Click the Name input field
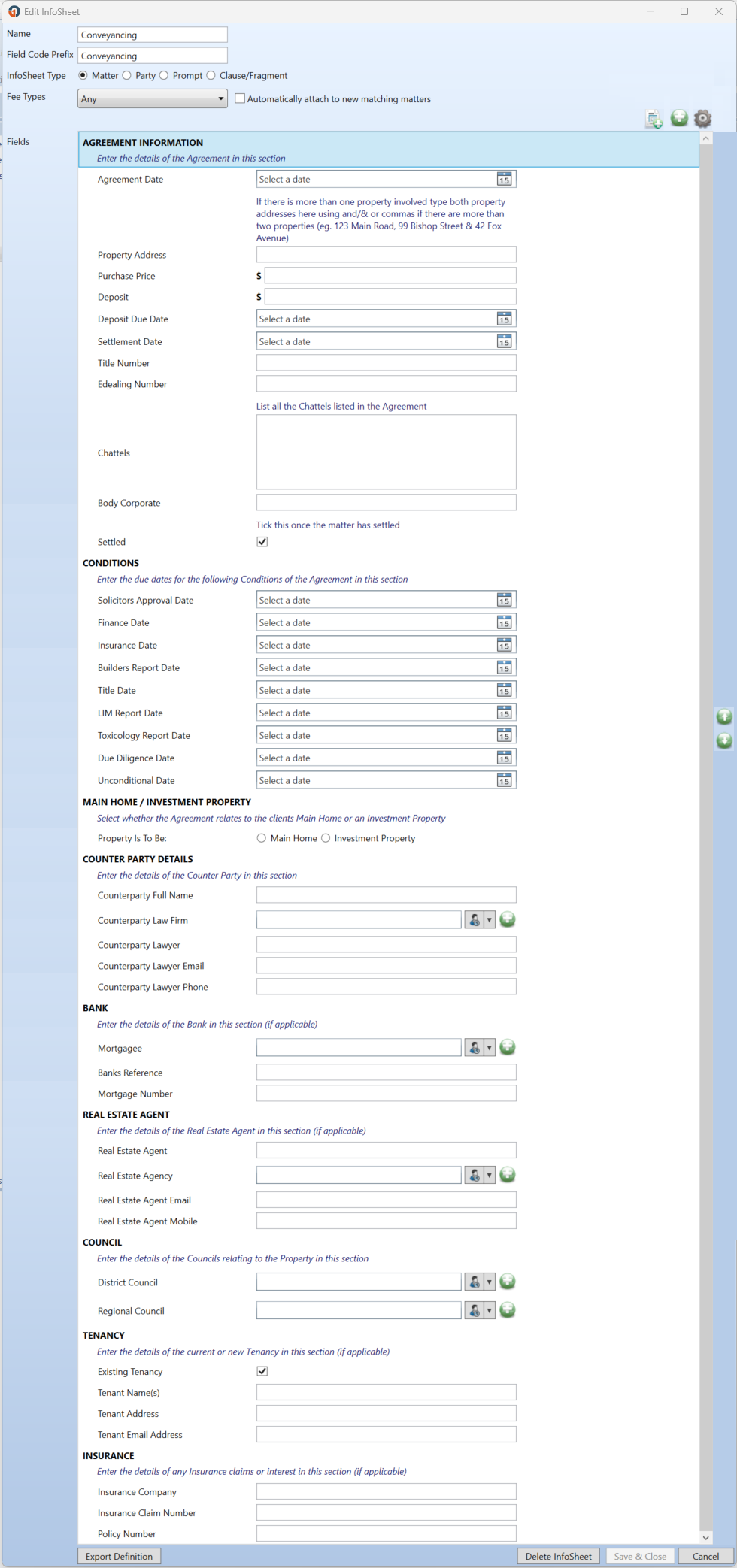737x1568 pixels. point(153,35)
